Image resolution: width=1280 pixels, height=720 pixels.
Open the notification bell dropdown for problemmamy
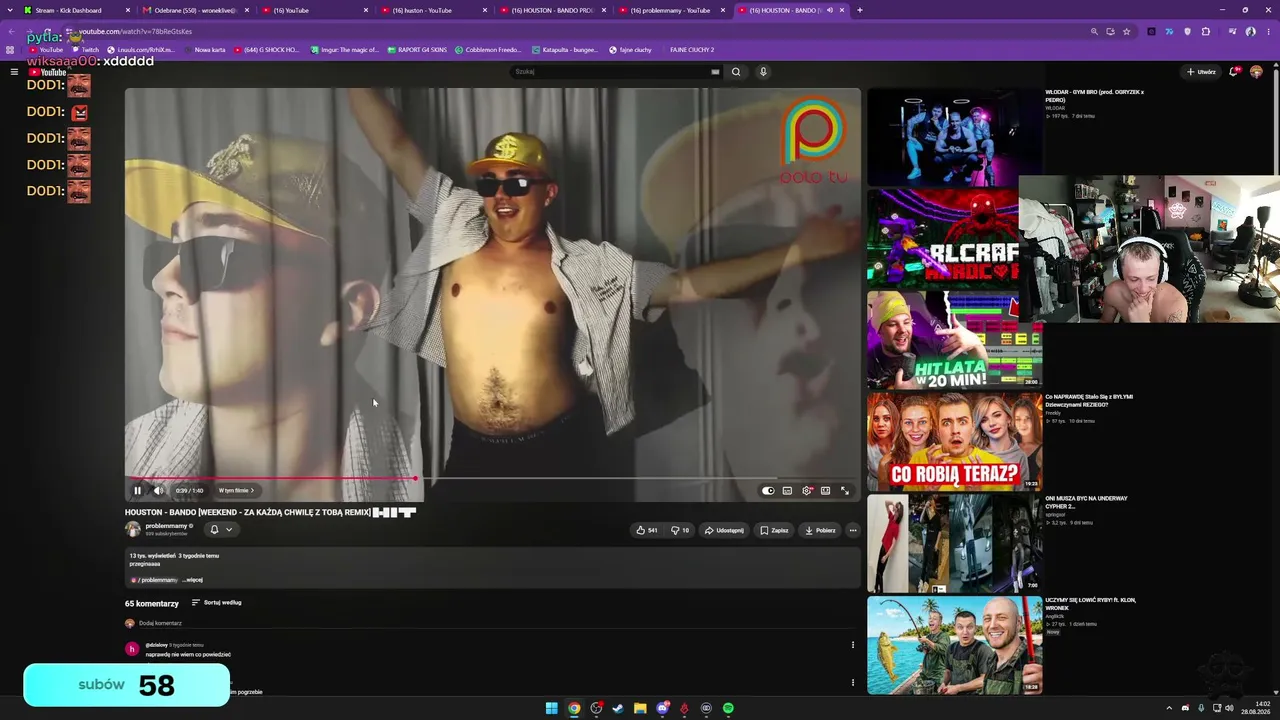(221, 529)
